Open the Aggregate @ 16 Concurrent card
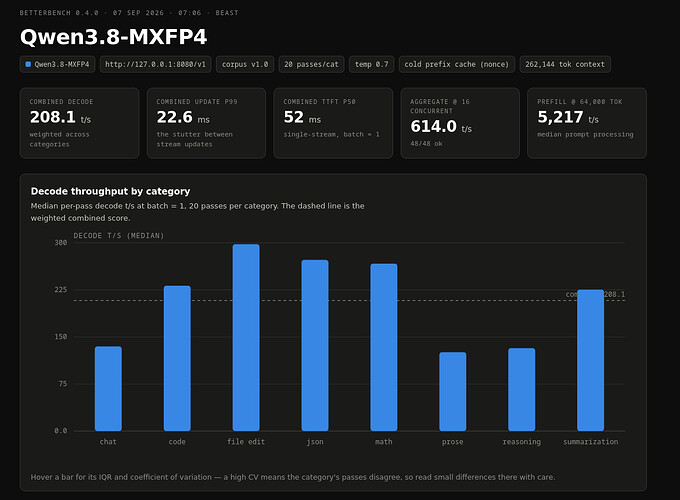 coord(460,123)
